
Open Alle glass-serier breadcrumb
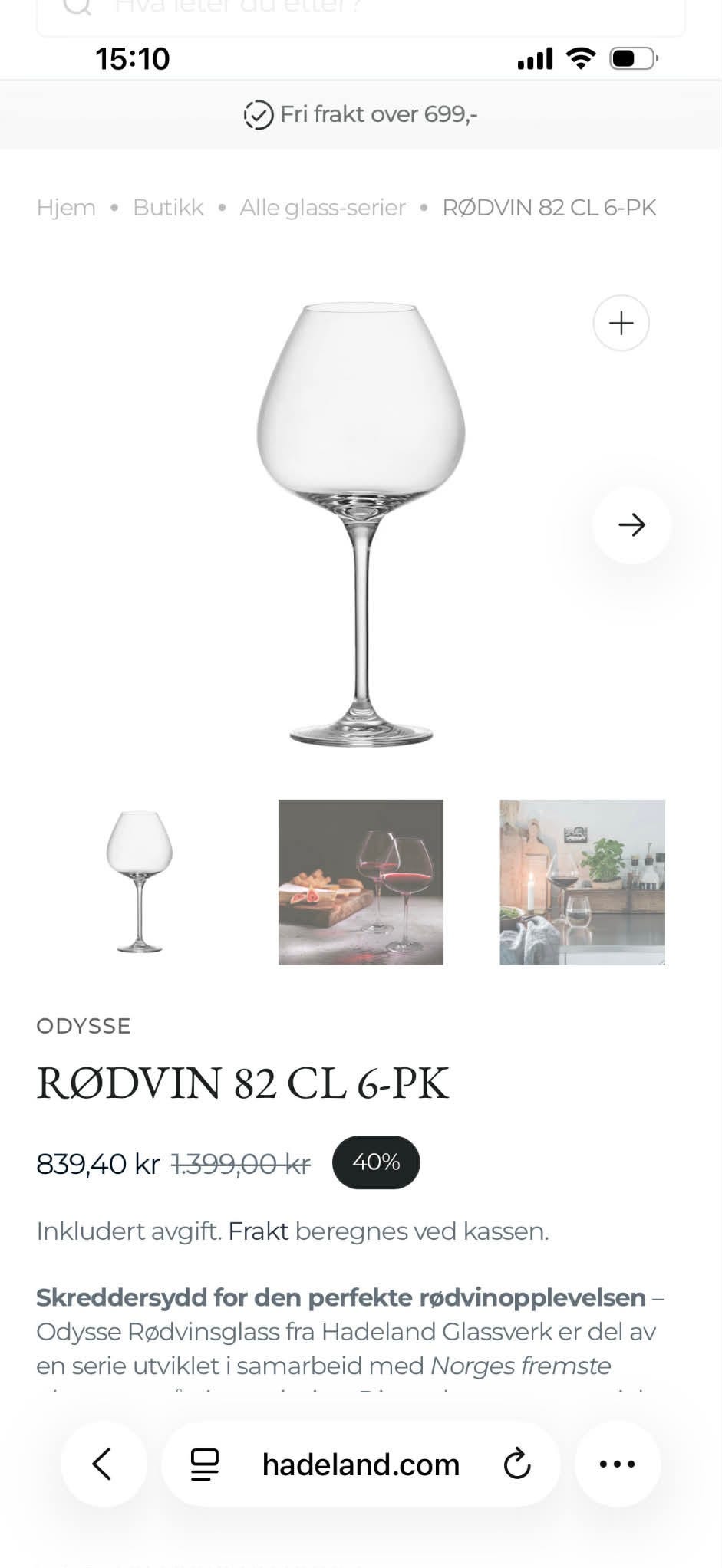322,207
